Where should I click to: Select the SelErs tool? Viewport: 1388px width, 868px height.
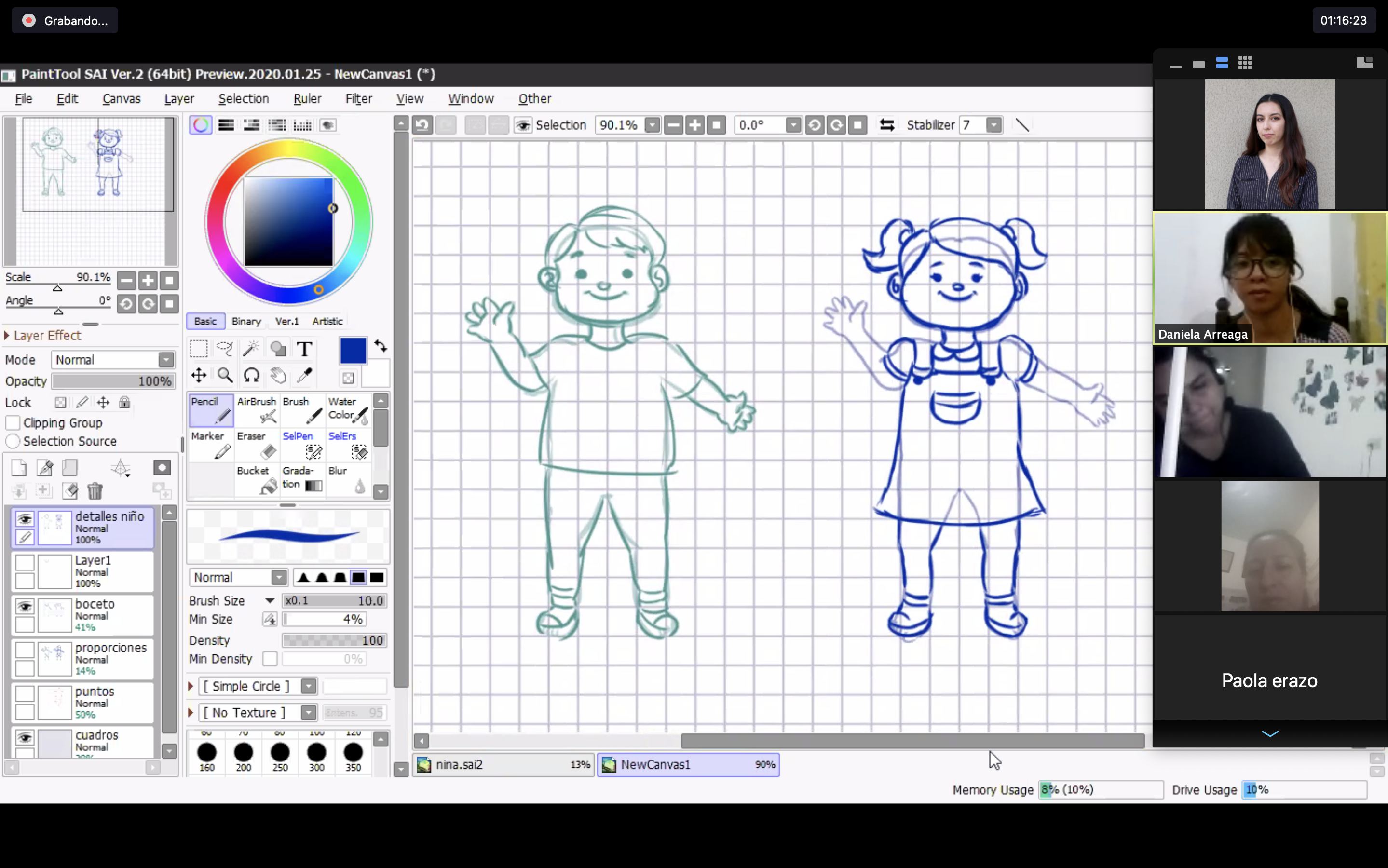(348, 444)
